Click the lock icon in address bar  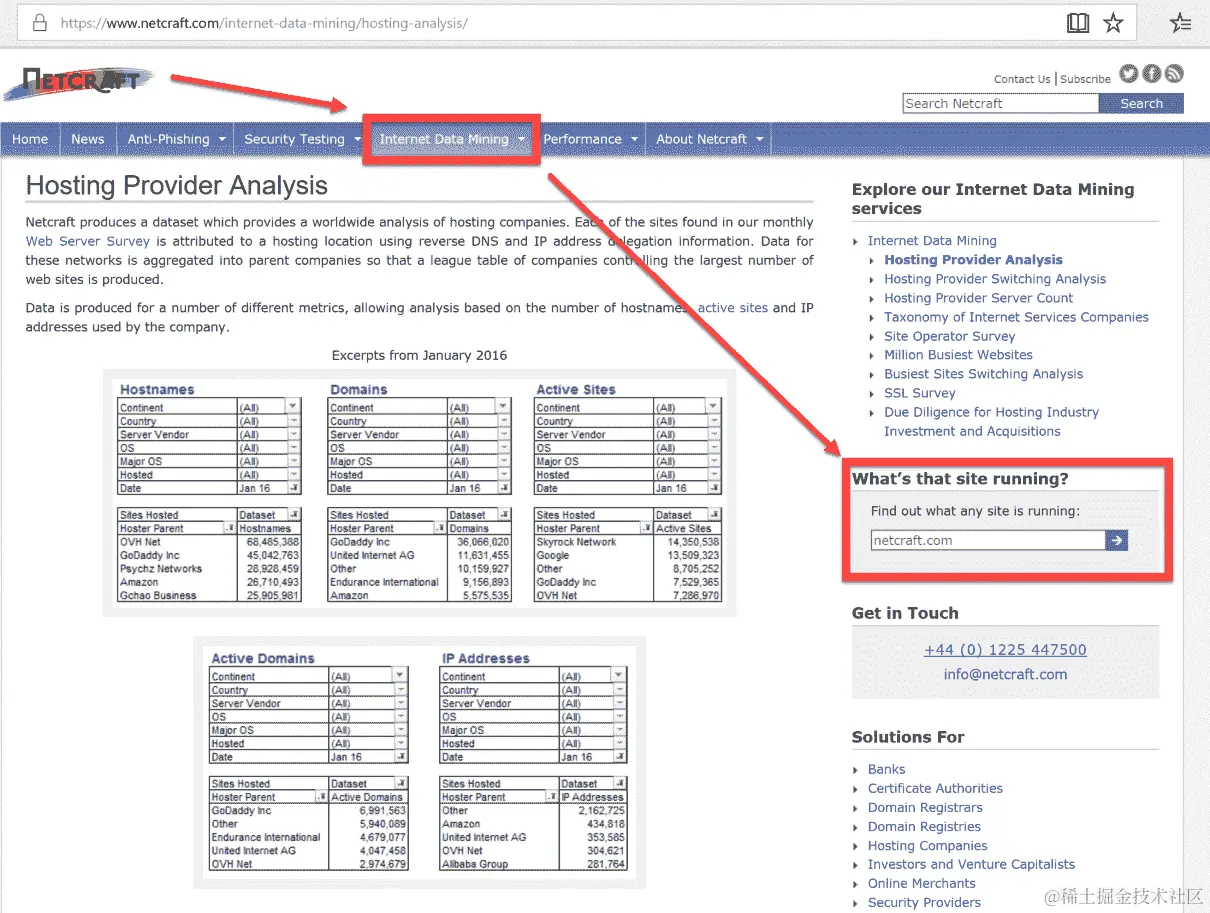(39, 22)
